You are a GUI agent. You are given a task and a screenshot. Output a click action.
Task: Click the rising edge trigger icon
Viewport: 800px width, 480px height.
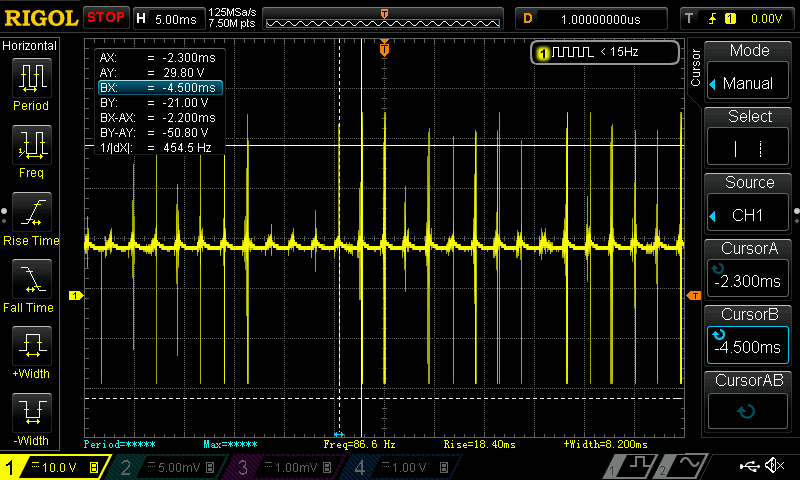[x=712, y=19]
